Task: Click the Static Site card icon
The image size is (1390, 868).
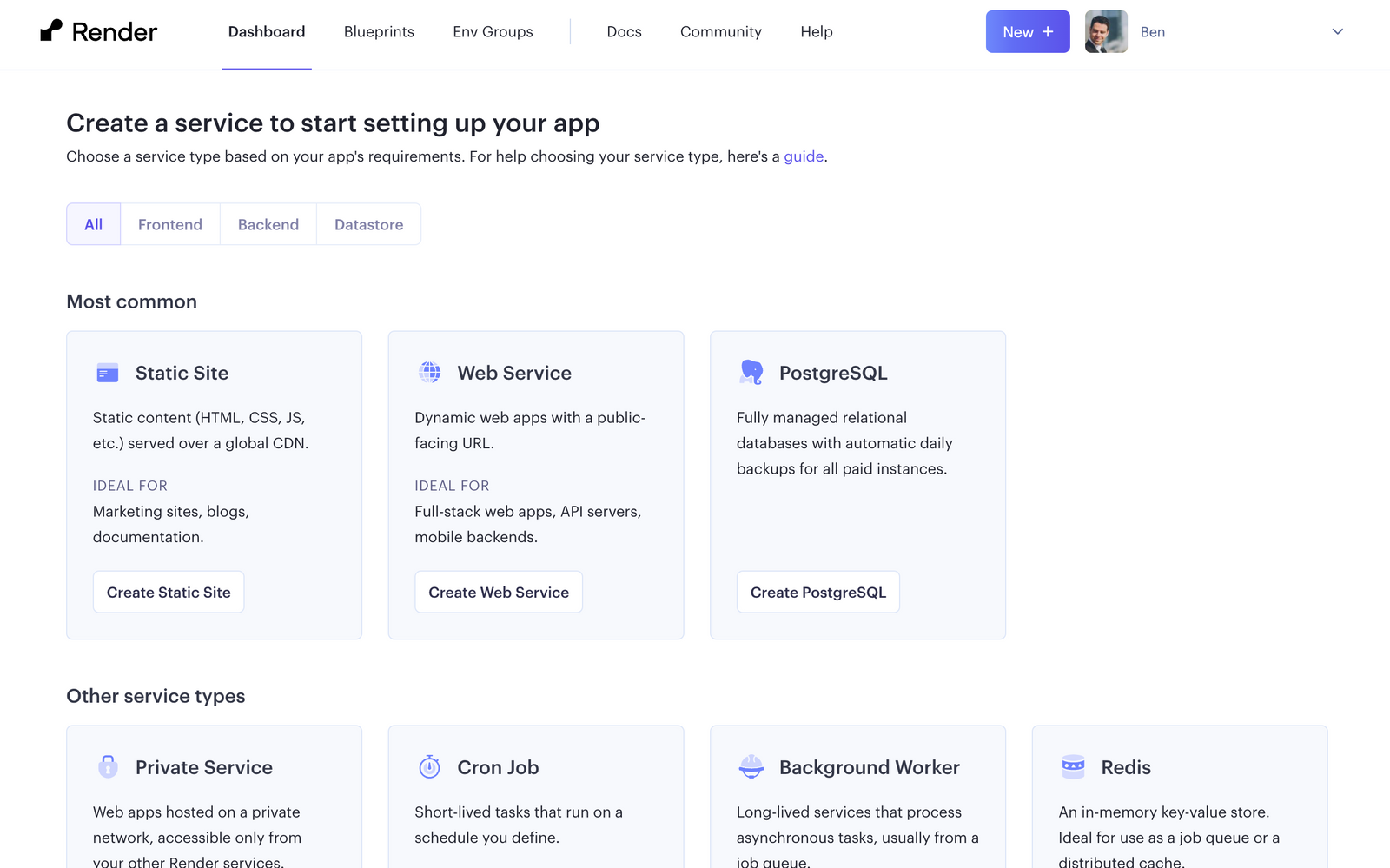Action: (108, 374)
